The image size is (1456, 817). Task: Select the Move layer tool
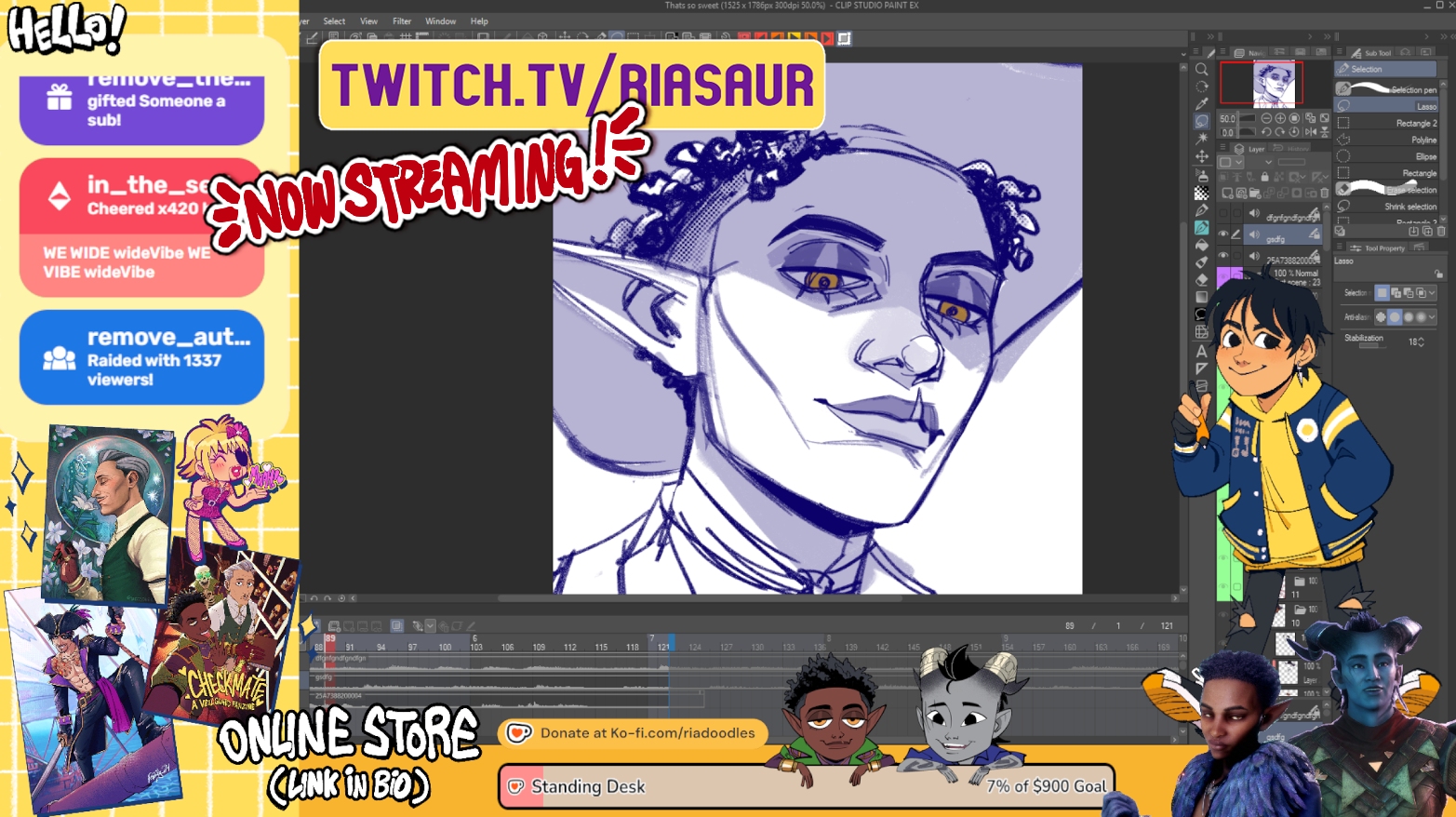click(1202, 156)
